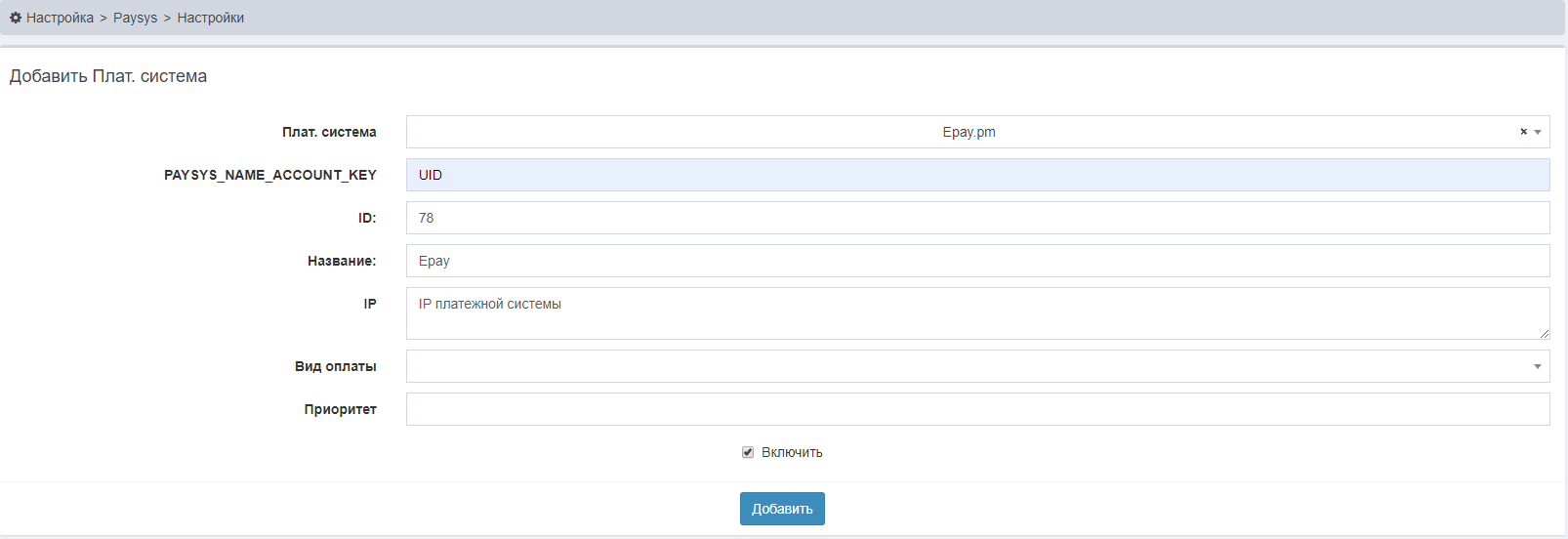Click the PAYSYS_NAME_ACCOUNT_KEY field label
The height and width of the screenshot is (539, 1568).
pos(270,175)
